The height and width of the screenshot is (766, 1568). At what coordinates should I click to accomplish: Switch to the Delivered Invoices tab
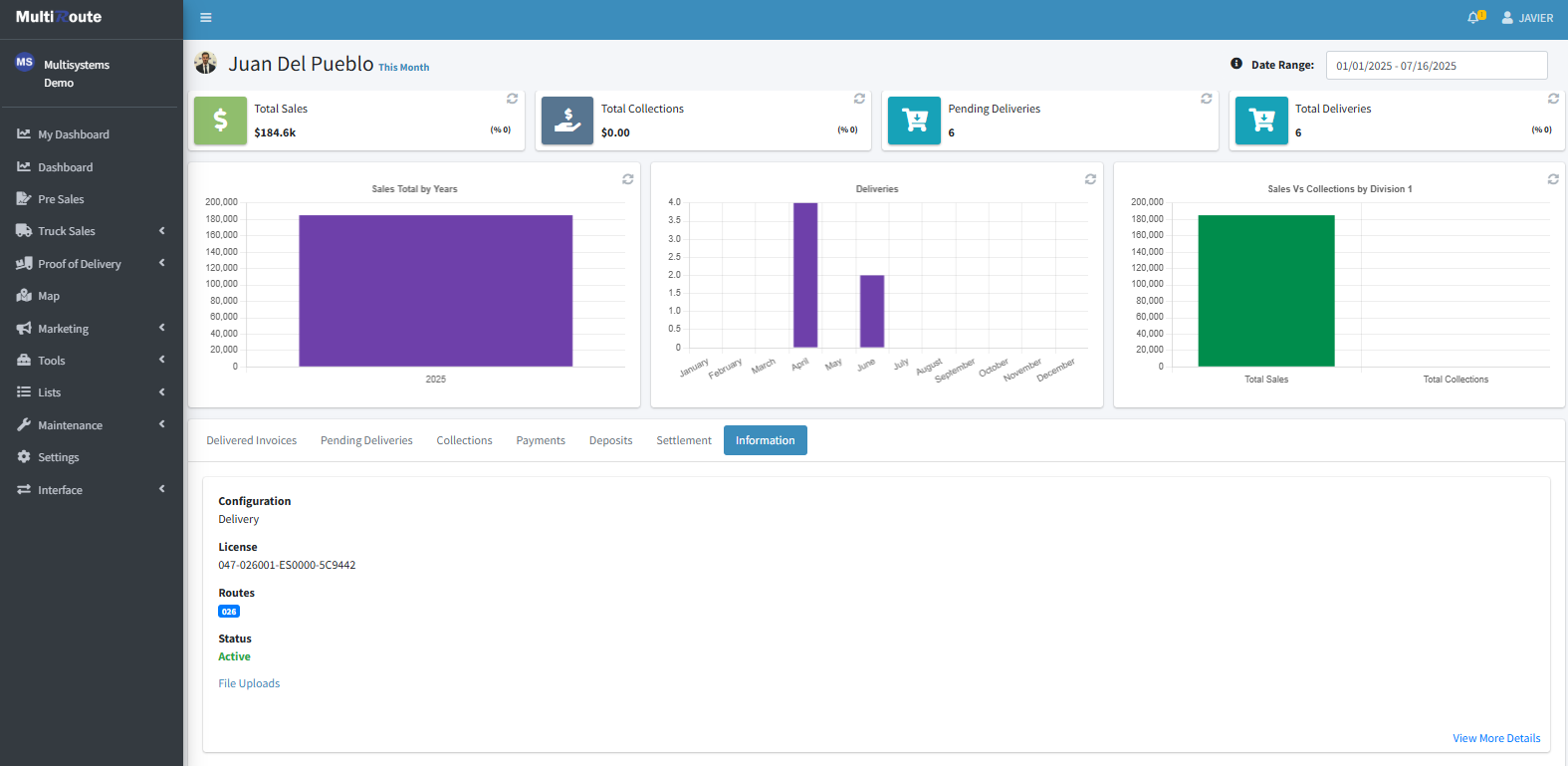[251, 440]
